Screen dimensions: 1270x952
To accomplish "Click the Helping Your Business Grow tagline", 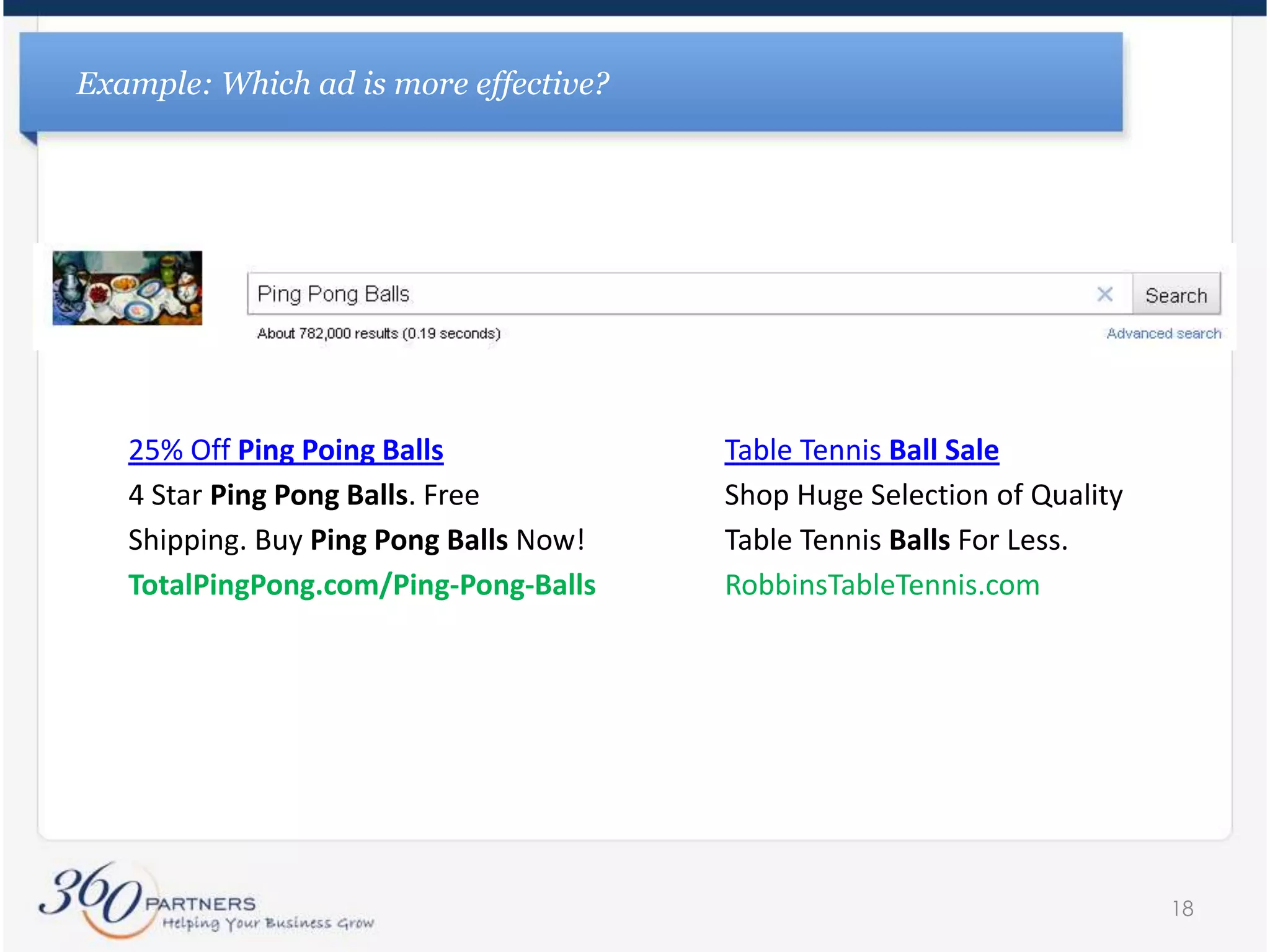I will pos(268,923).
